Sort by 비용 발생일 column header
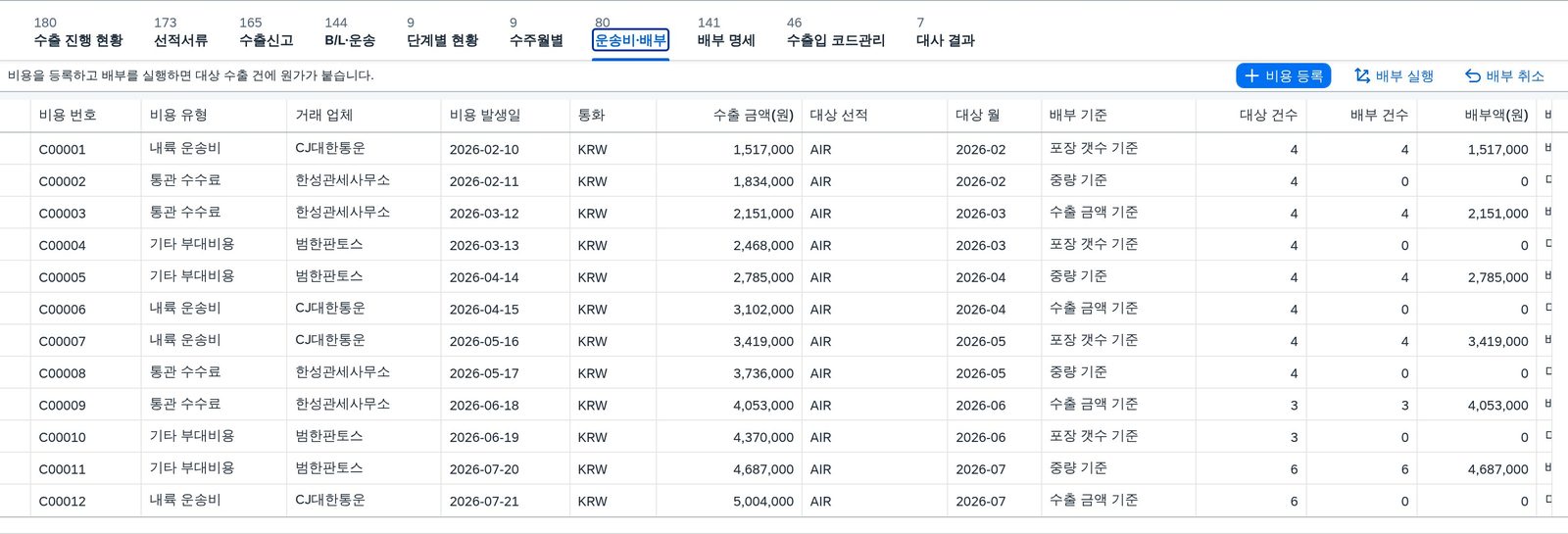Screen dimensions: 1568x534 tap(506, 115)
